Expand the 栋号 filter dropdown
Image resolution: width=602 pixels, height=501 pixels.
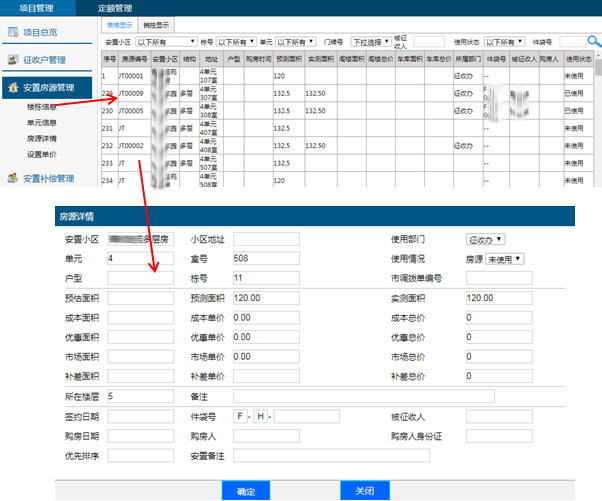coord(236,41)
